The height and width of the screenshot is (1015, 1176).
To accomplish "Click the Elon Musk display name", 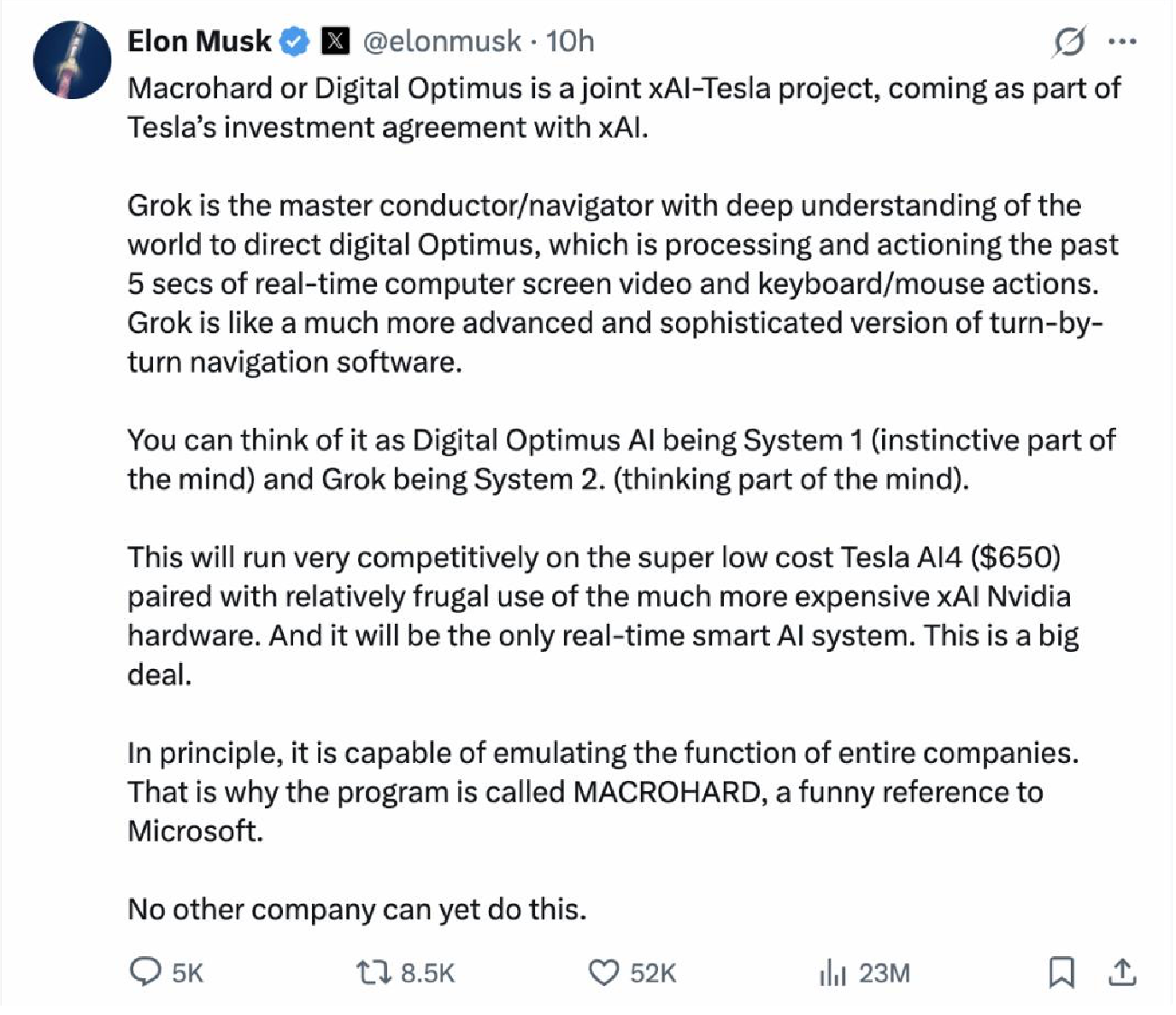I will 198,41.
